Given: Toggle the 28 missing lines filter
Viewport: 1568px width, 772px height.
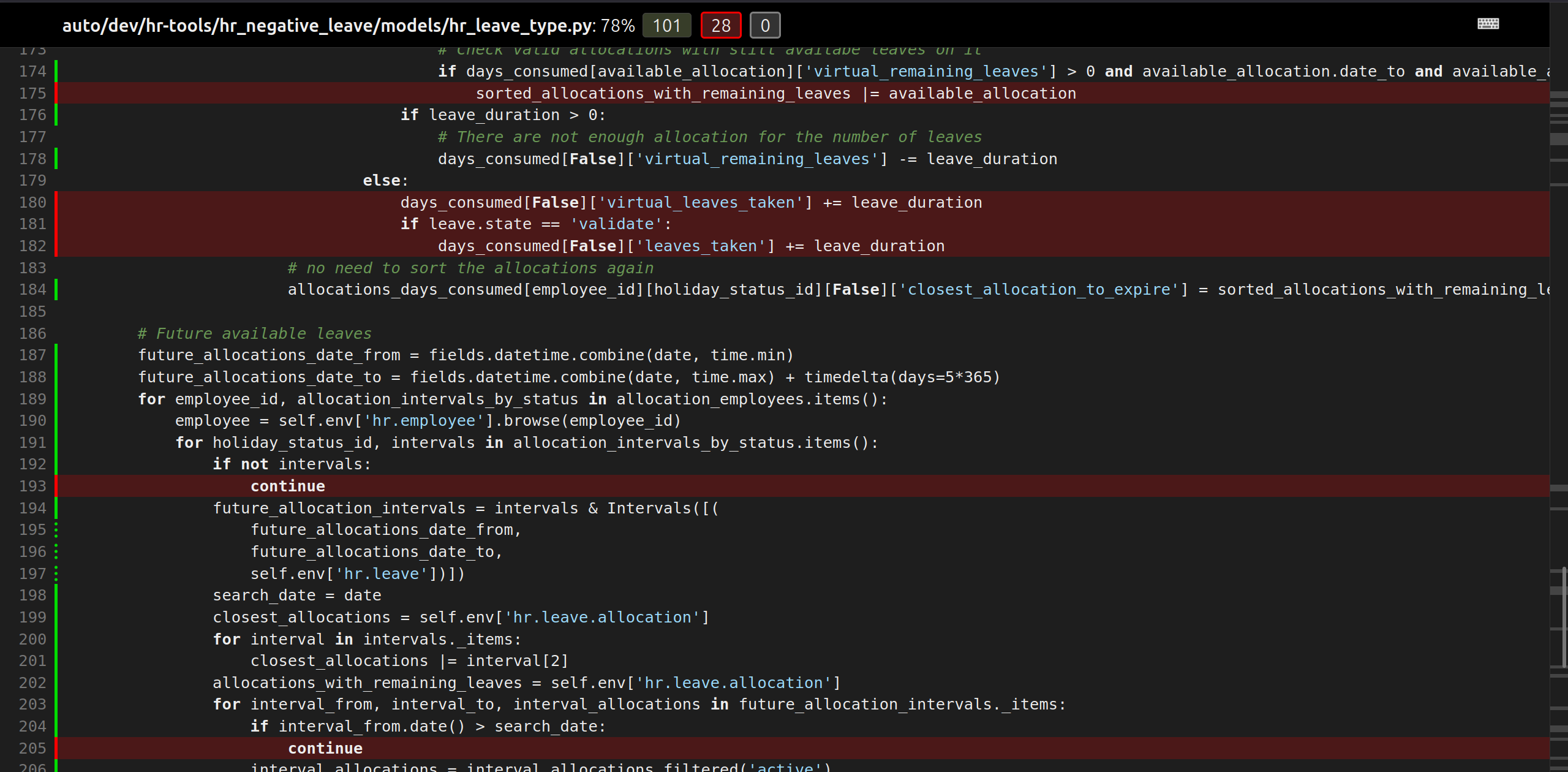Looking at the screenshot, I should point(720,26).
